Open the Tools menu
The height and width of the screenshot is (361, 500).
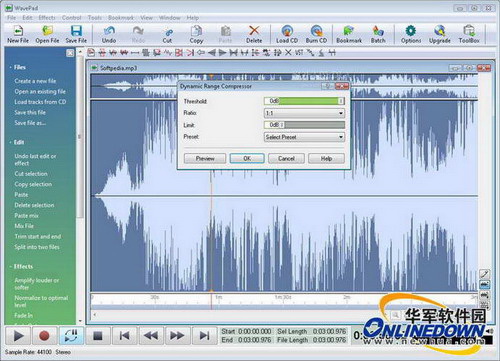click(x=95, y=18)
